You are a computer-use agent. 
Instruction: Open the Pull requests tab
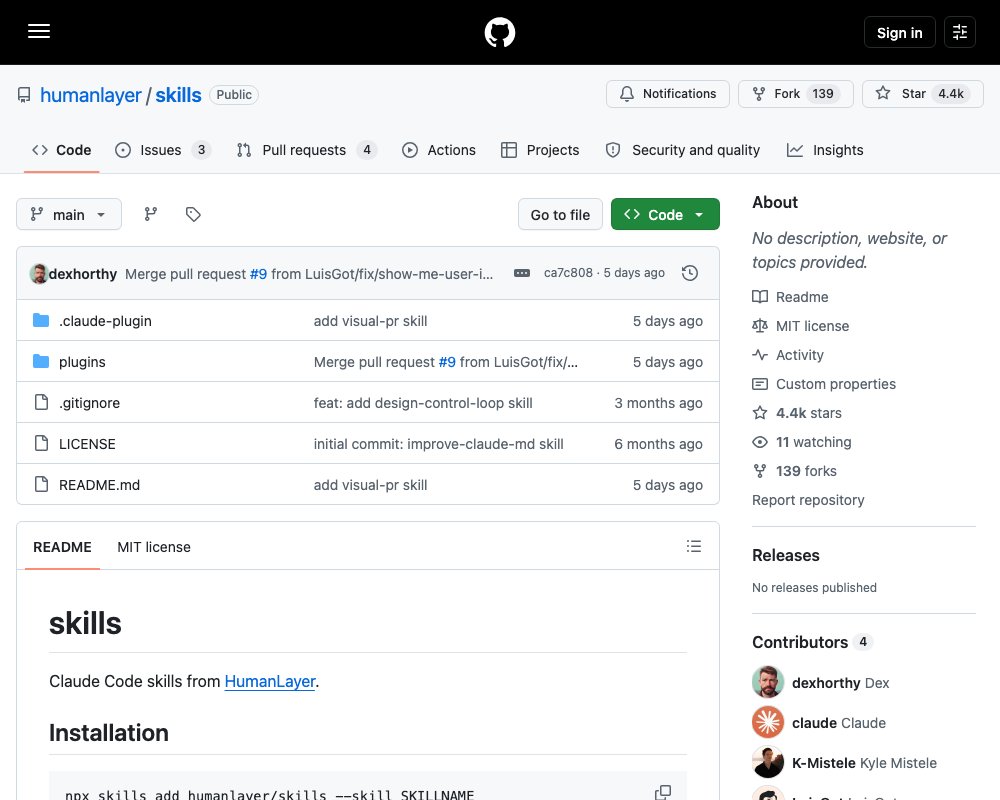pyautogui.click(x=307, y=150)
